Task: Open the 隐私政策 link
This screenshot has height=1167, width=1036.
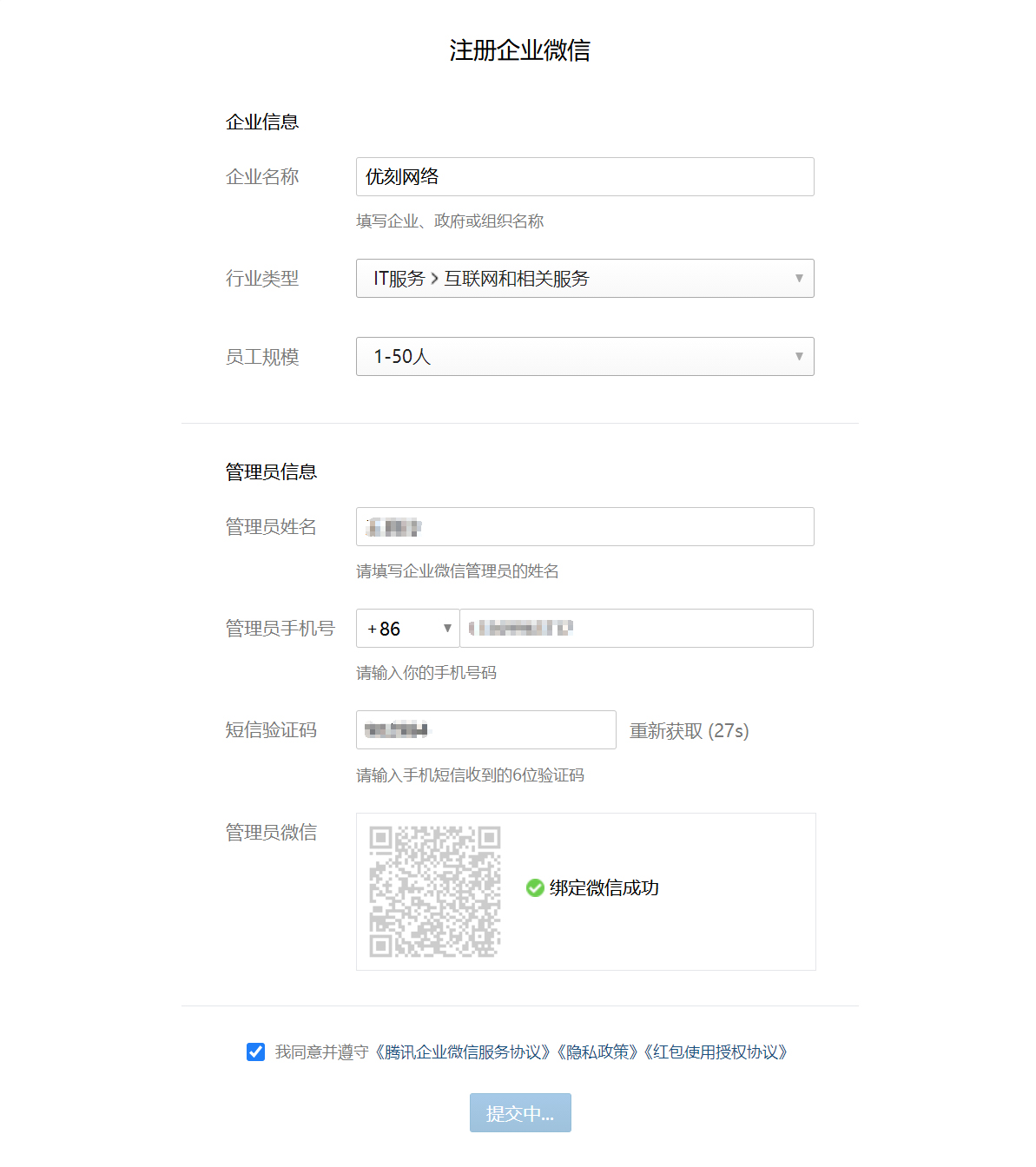Action: 597,1052
